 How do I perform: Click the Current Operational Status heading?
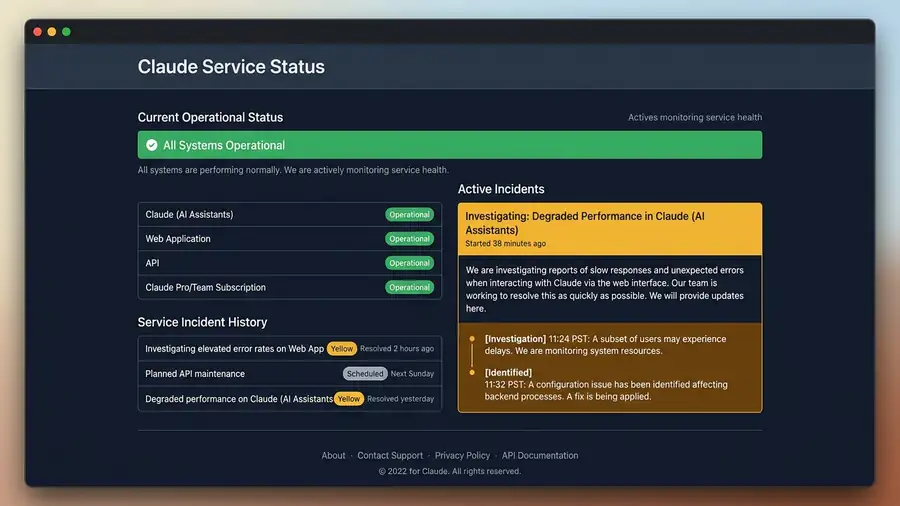[210, 117]
